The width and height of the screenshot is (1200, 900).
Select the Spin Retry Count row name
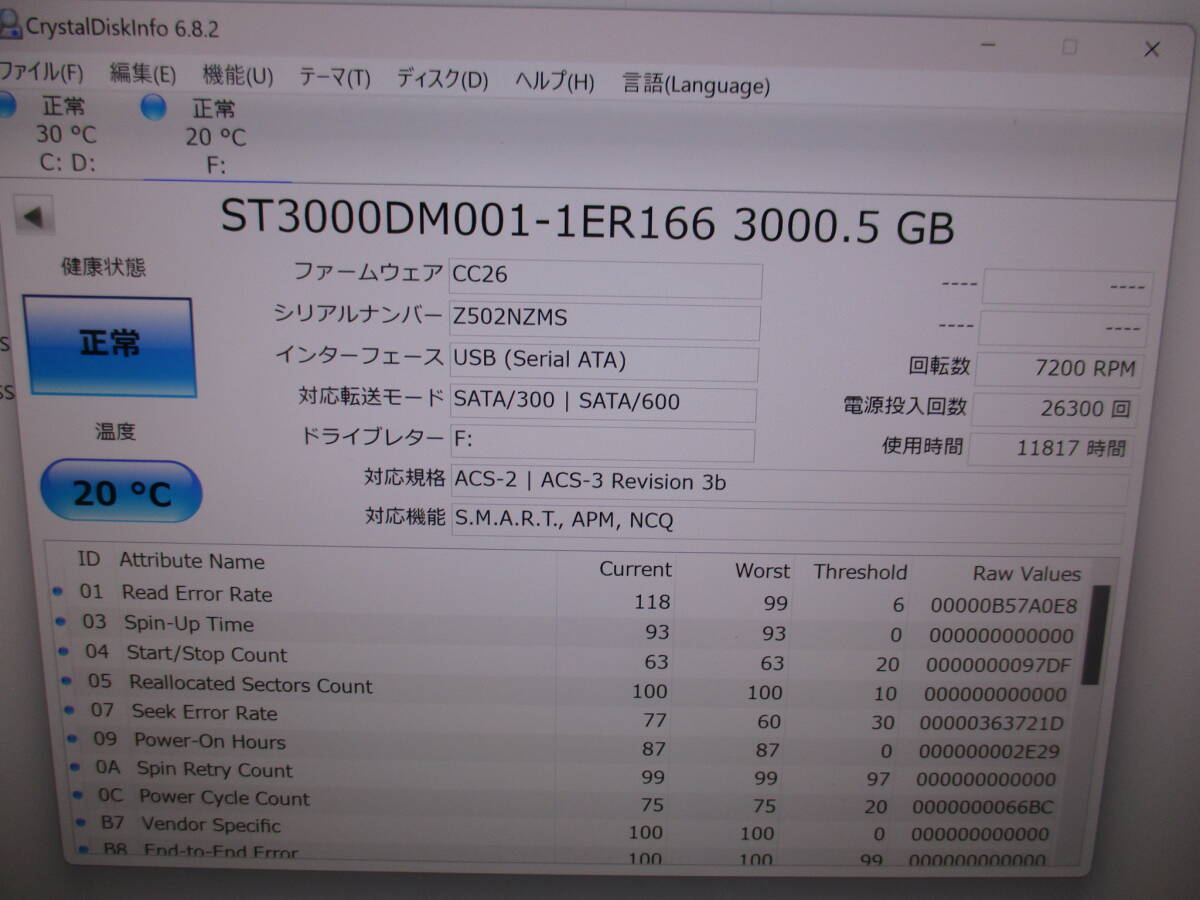[x=215, y=770]
